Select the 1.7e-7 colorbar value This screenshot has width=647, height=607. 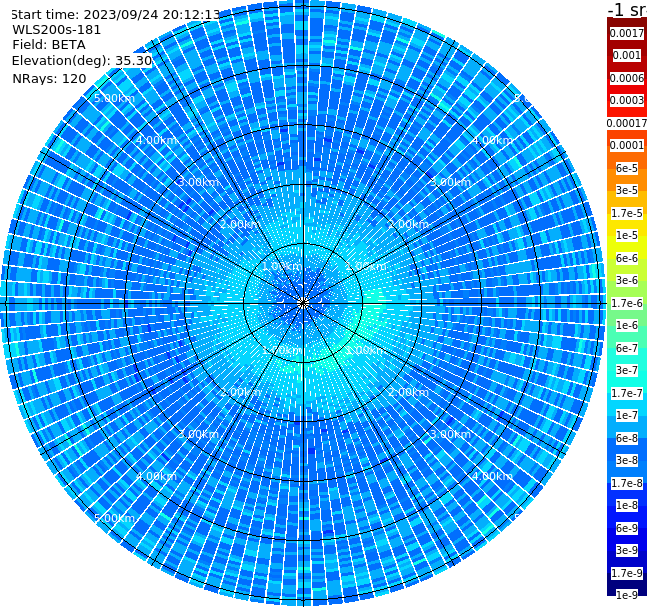coord(626,393)
